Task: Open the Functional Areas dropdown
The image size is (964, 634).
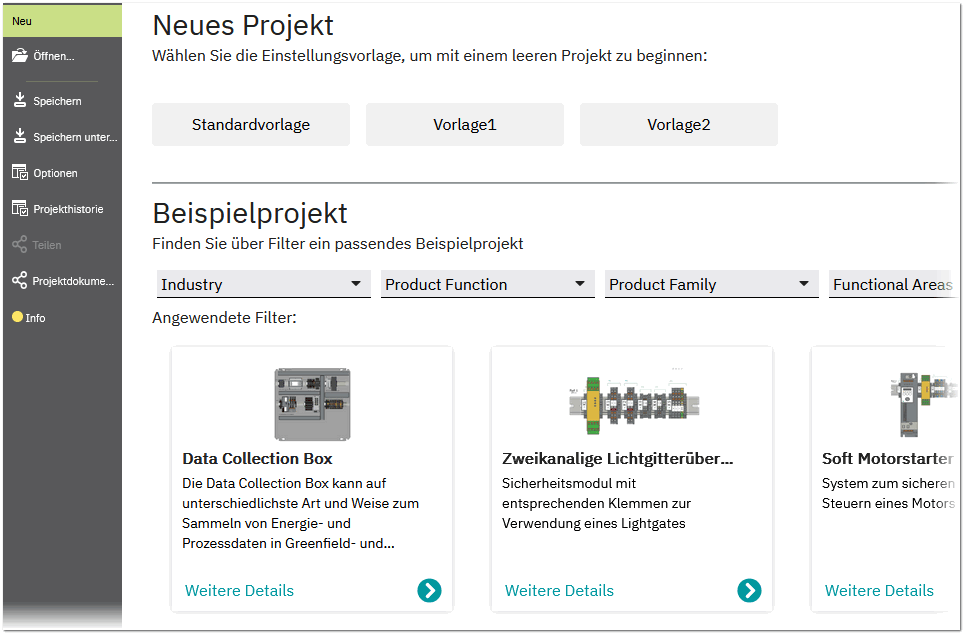Action: pyautogui.click(x=893, y=284)
